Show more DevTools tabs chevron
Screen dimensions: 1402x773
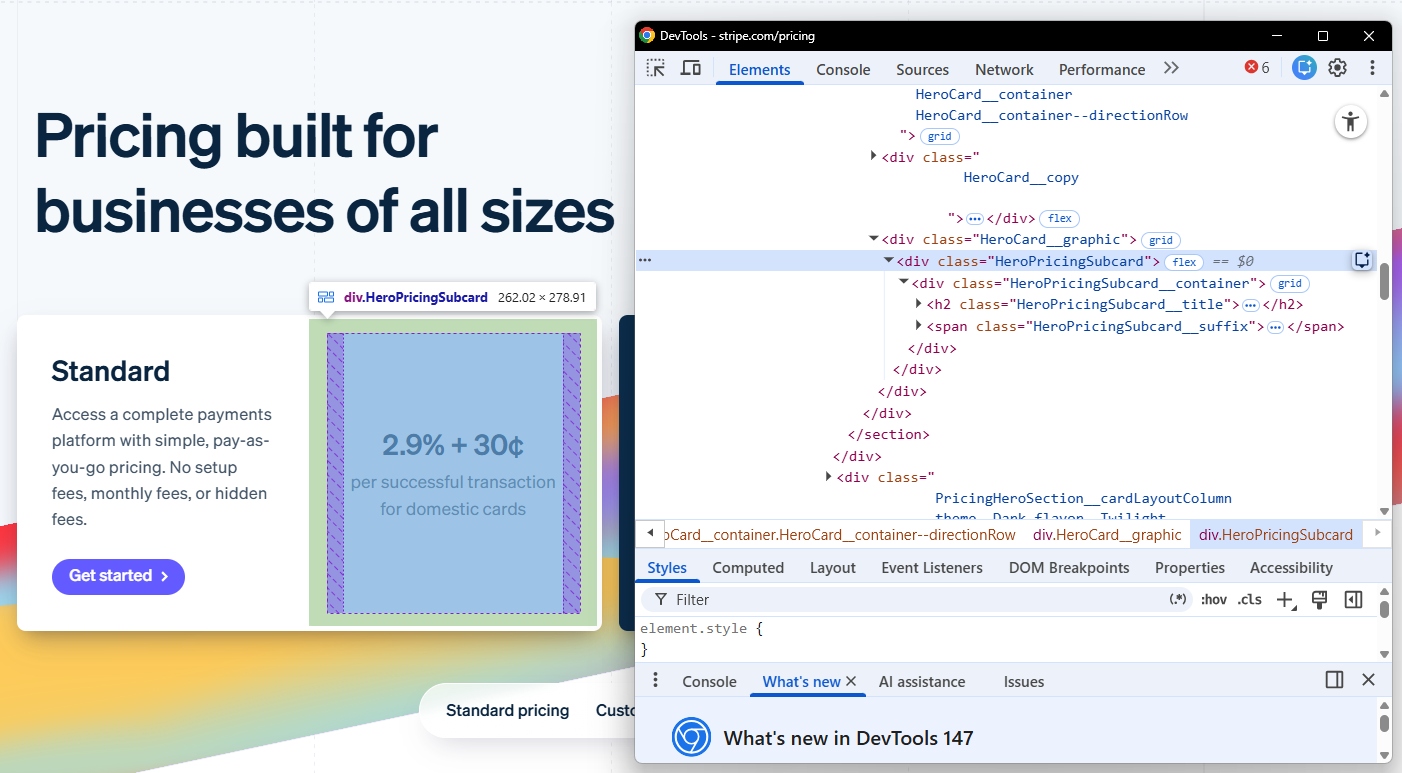click(1171, 68)
